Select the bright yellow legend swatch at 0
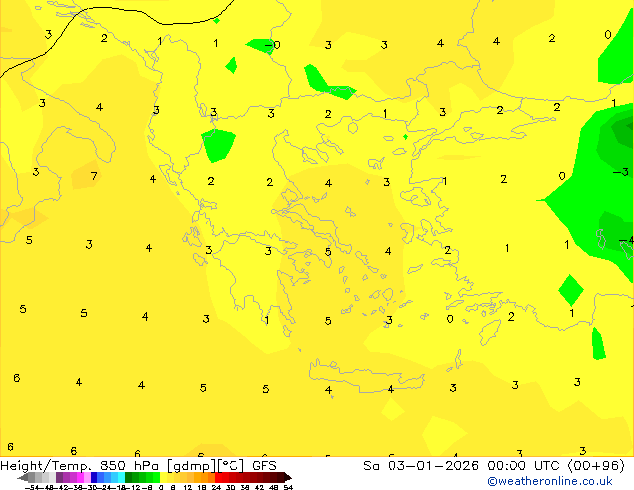This screenshot has width=634, height=490. coord(163,477)
